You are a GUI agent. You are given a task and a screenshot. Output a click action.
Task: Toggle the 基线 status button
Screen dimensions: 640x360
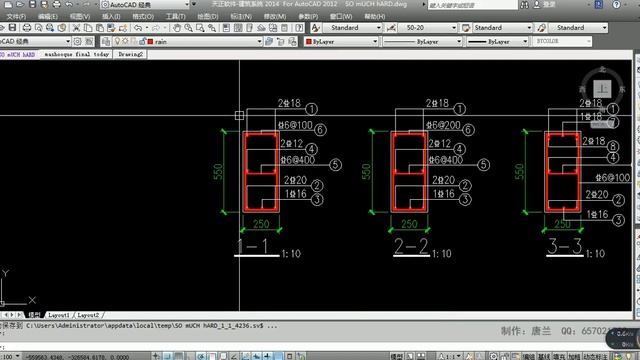tap(544, 357)
